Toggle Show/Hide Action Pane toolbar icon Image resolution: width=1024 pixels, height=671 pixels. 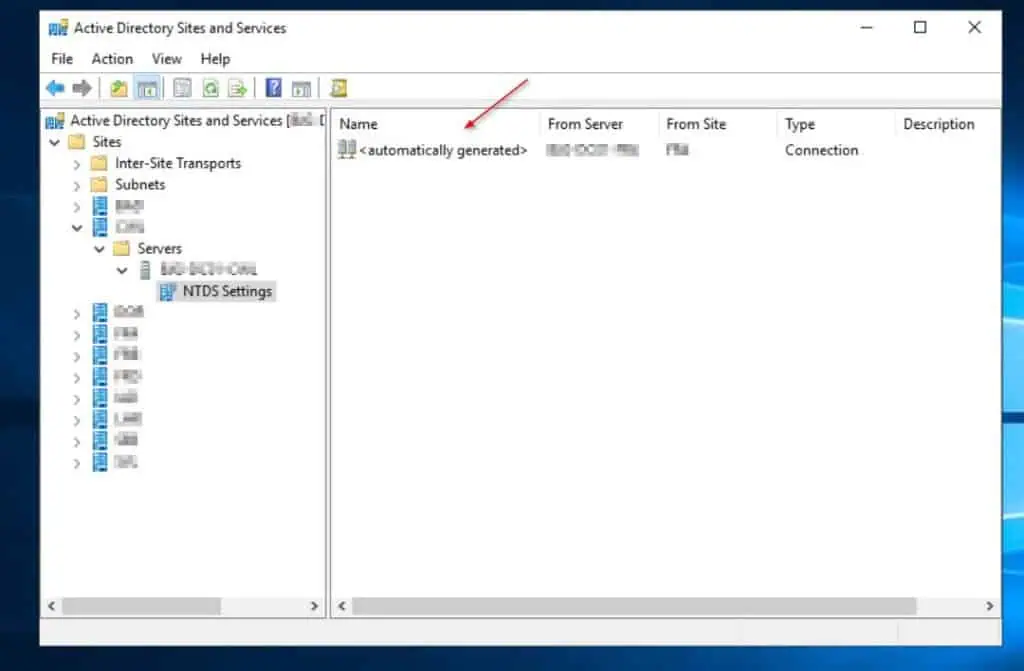pyautogui.click(x=301, y=88)
